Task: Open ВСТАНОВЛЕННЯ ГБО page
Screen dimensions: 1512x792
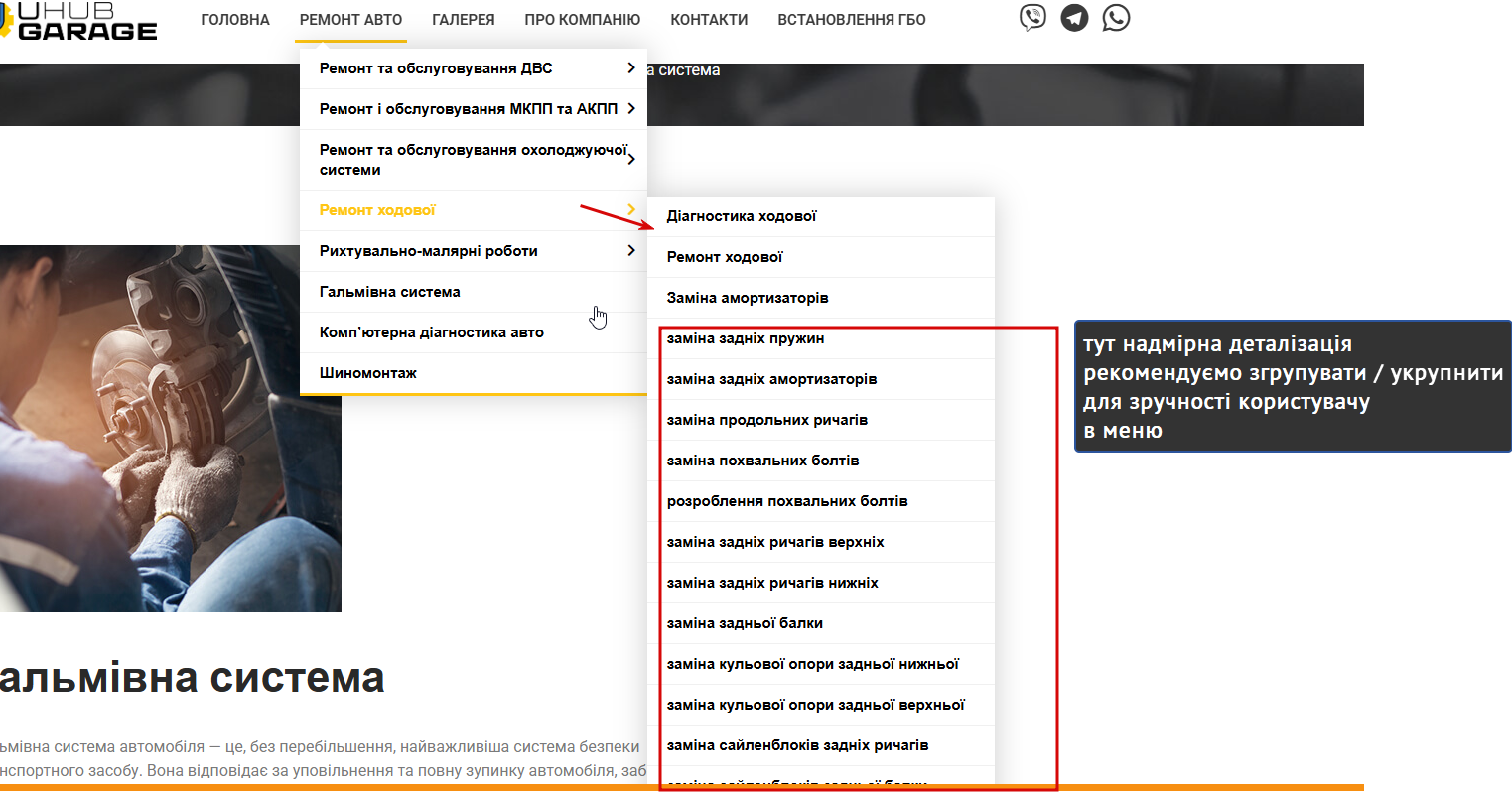Action: tap(852, 20)
